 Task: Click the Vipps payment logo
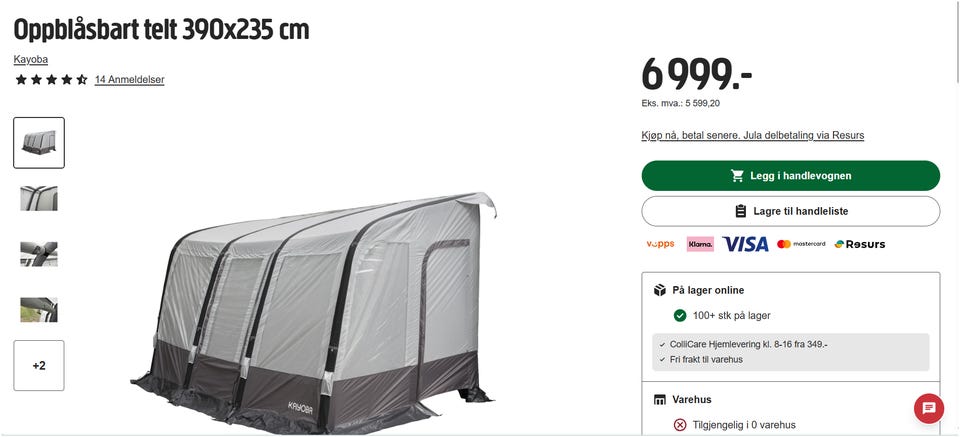(x=660, y=244)
